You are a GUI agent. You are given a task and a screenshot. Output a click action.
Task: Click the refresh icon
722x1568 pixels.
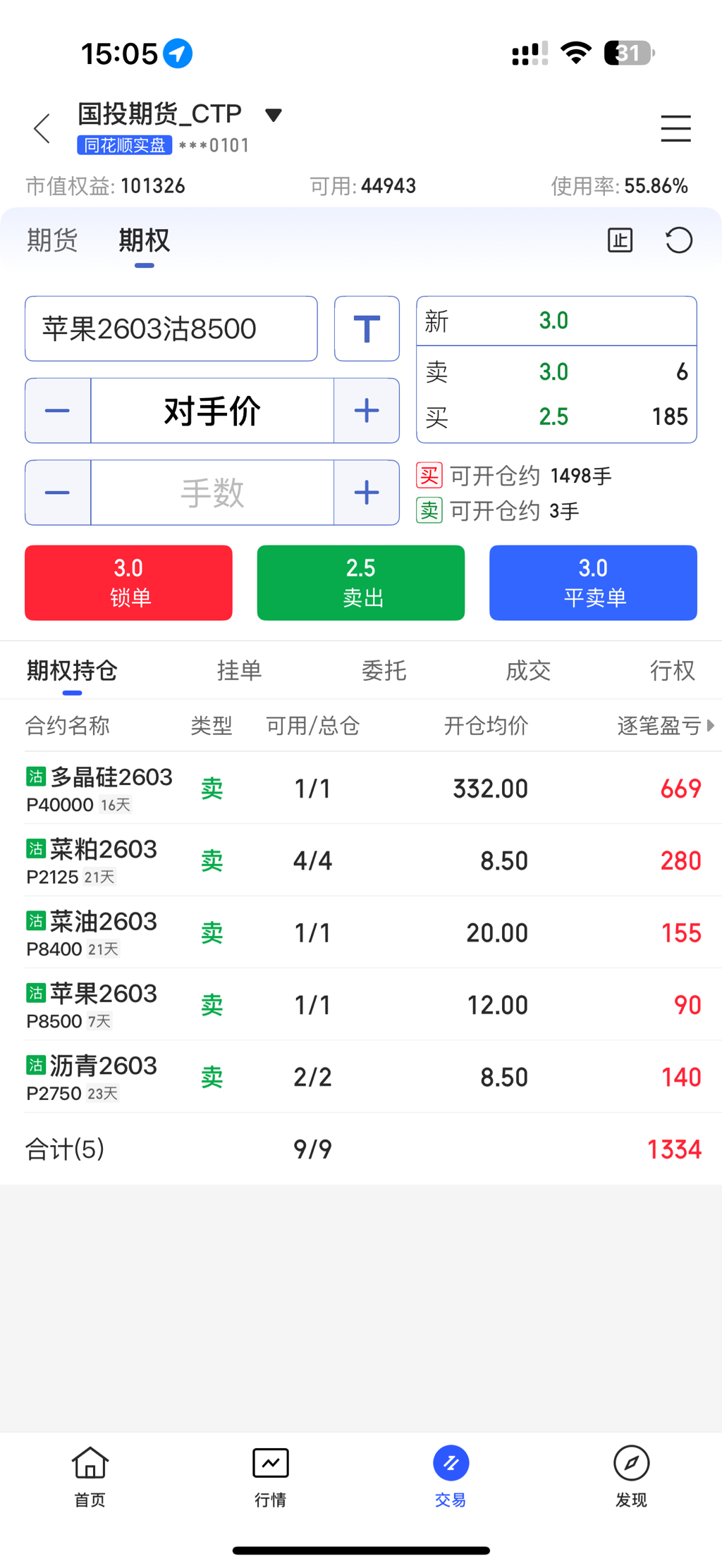click(x=679, y=240)
